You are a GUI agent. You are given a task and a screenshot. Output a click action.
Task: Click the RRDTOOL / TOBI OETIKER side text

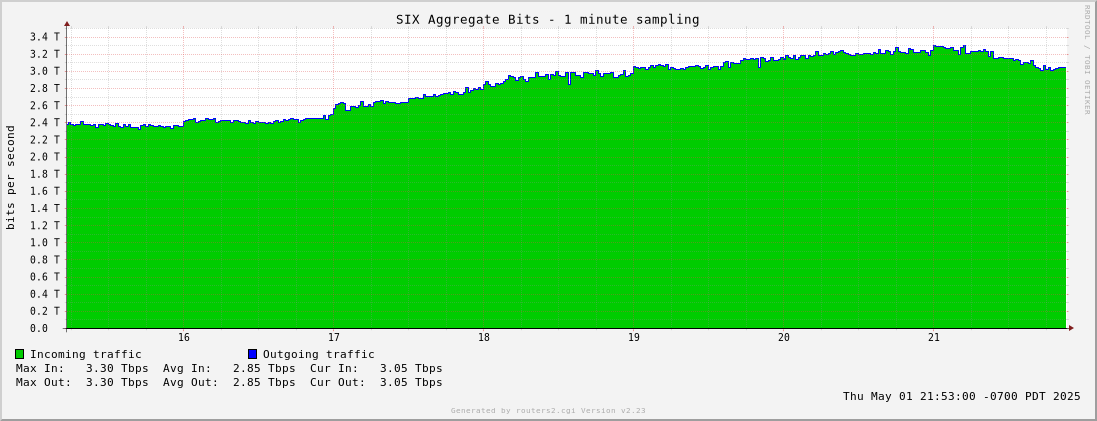1087,59
